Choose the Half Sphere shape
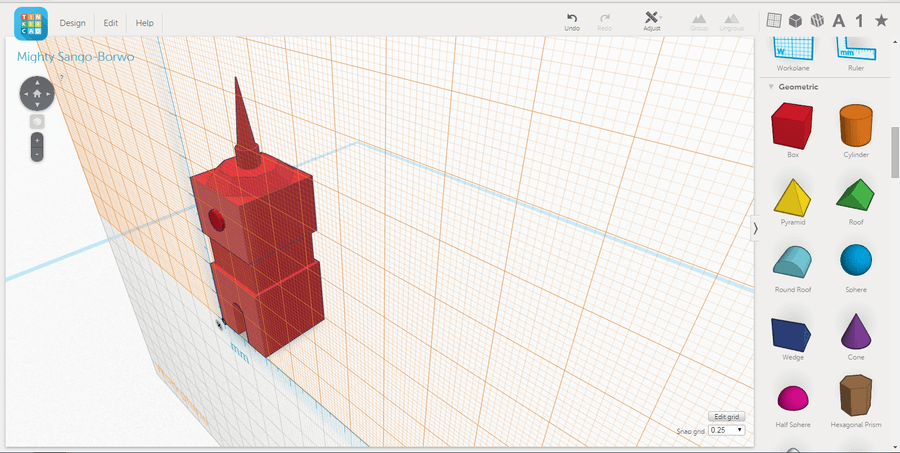Image resolution: width=900 pixels, height=453 pixels. (x=792, y=398)
